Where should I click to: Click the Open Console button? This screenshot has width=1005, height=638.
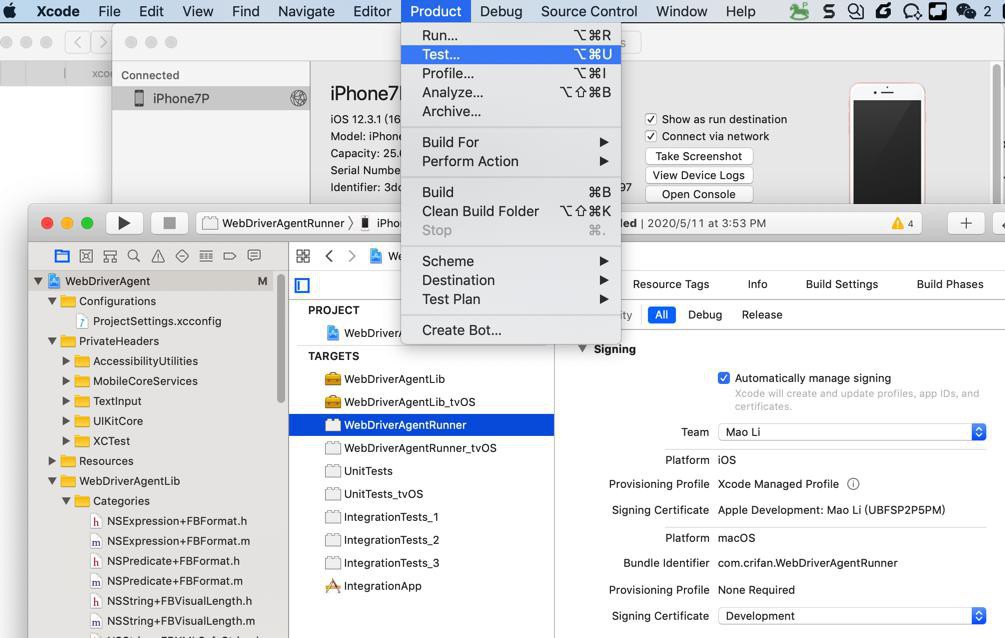coord(699,194)
